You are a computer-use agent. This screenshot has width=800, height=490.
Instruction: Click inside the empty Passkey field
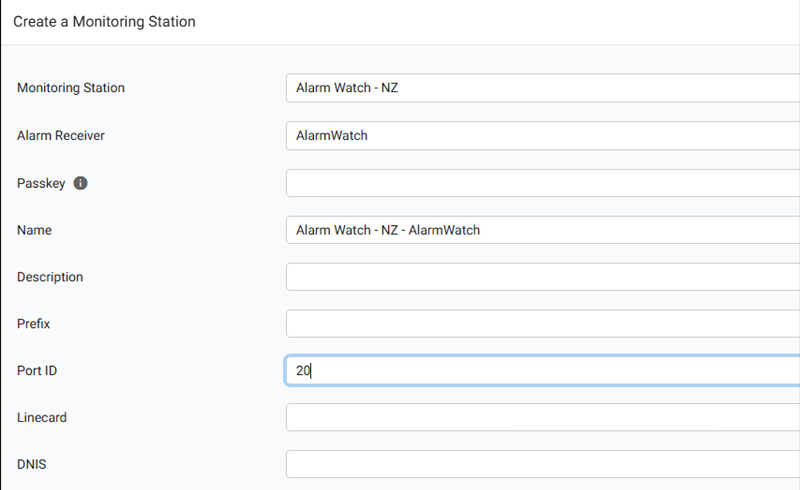click(542, 183)
